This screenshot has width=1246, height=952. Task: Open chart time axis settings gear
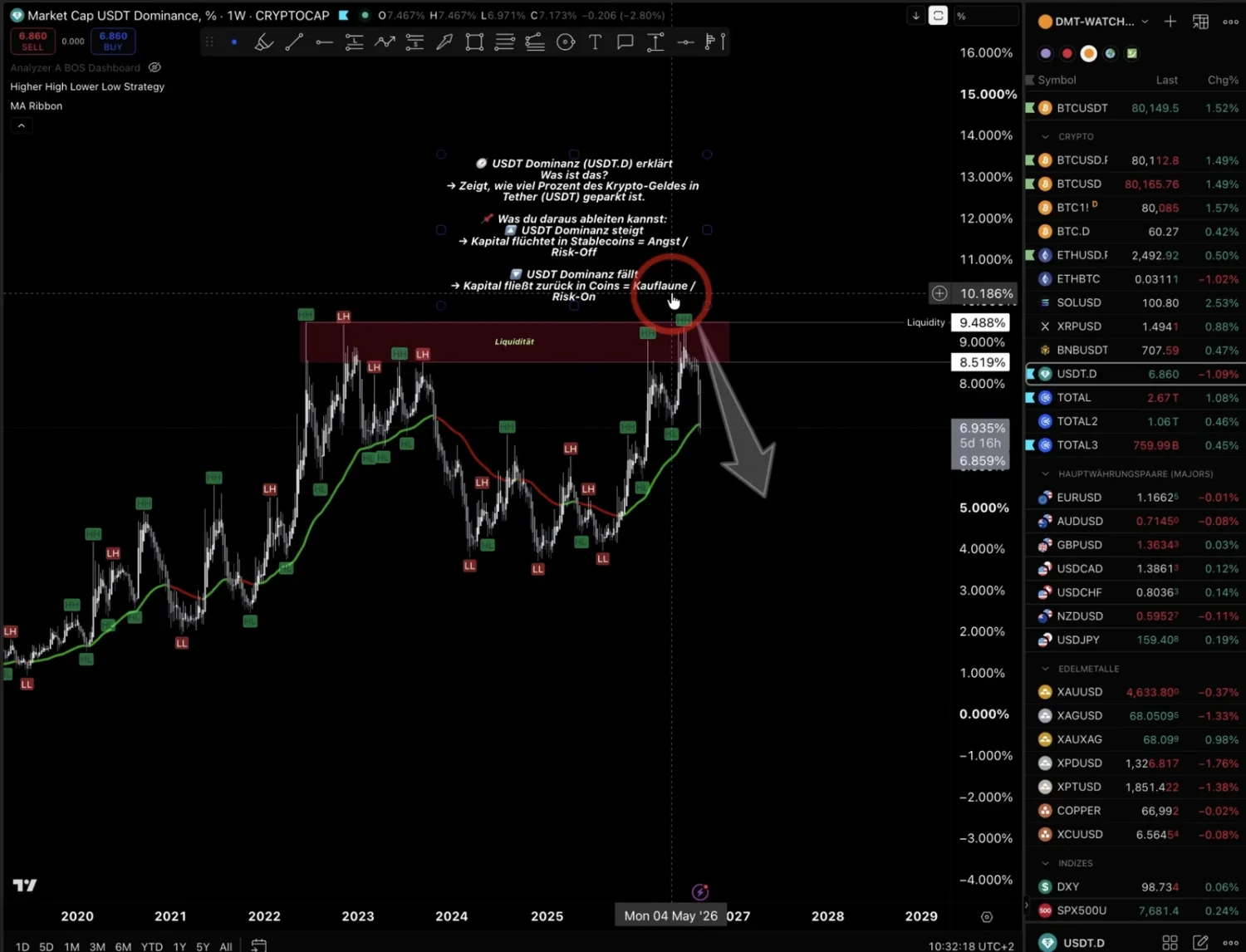[987, 917]
